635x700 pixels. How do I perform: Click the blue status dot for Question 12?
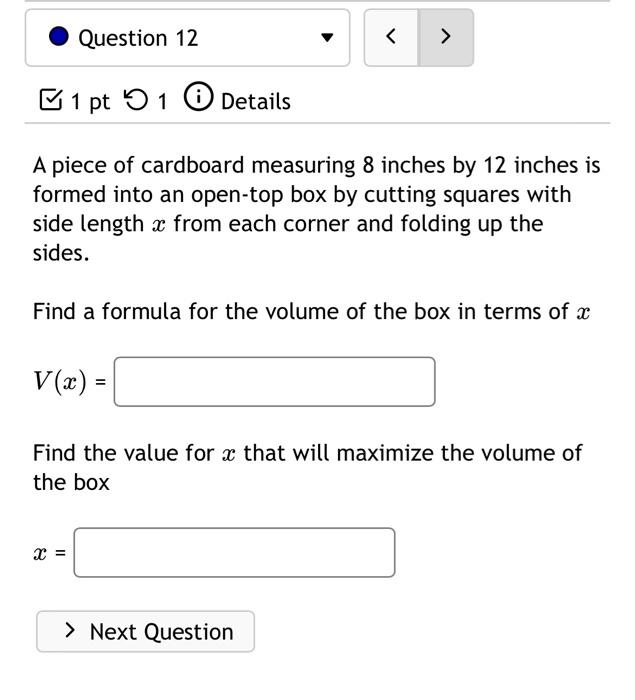[58, 37]
